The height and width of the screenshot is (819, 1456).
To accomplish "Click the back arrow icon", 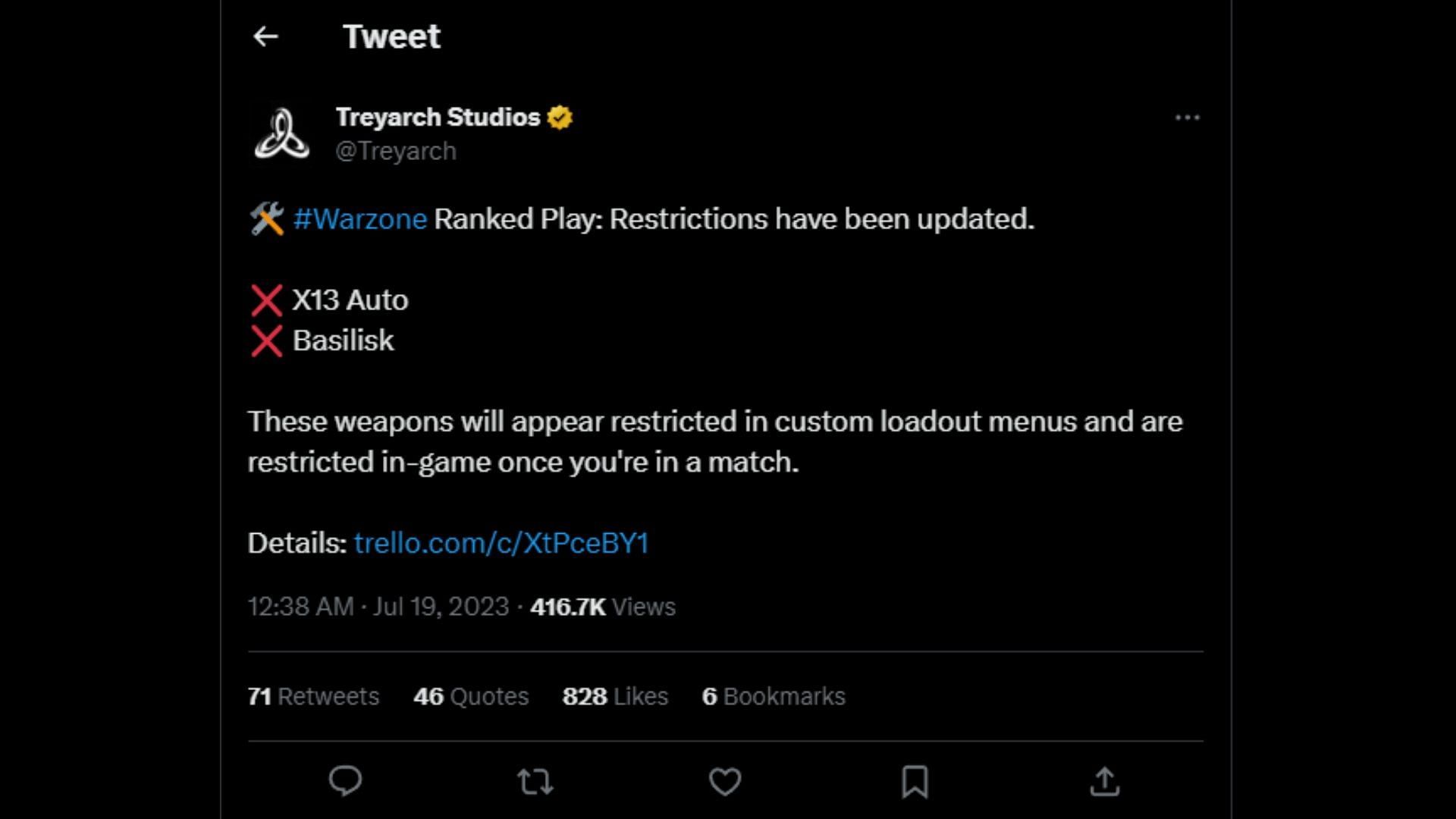I will coord(265,36).
